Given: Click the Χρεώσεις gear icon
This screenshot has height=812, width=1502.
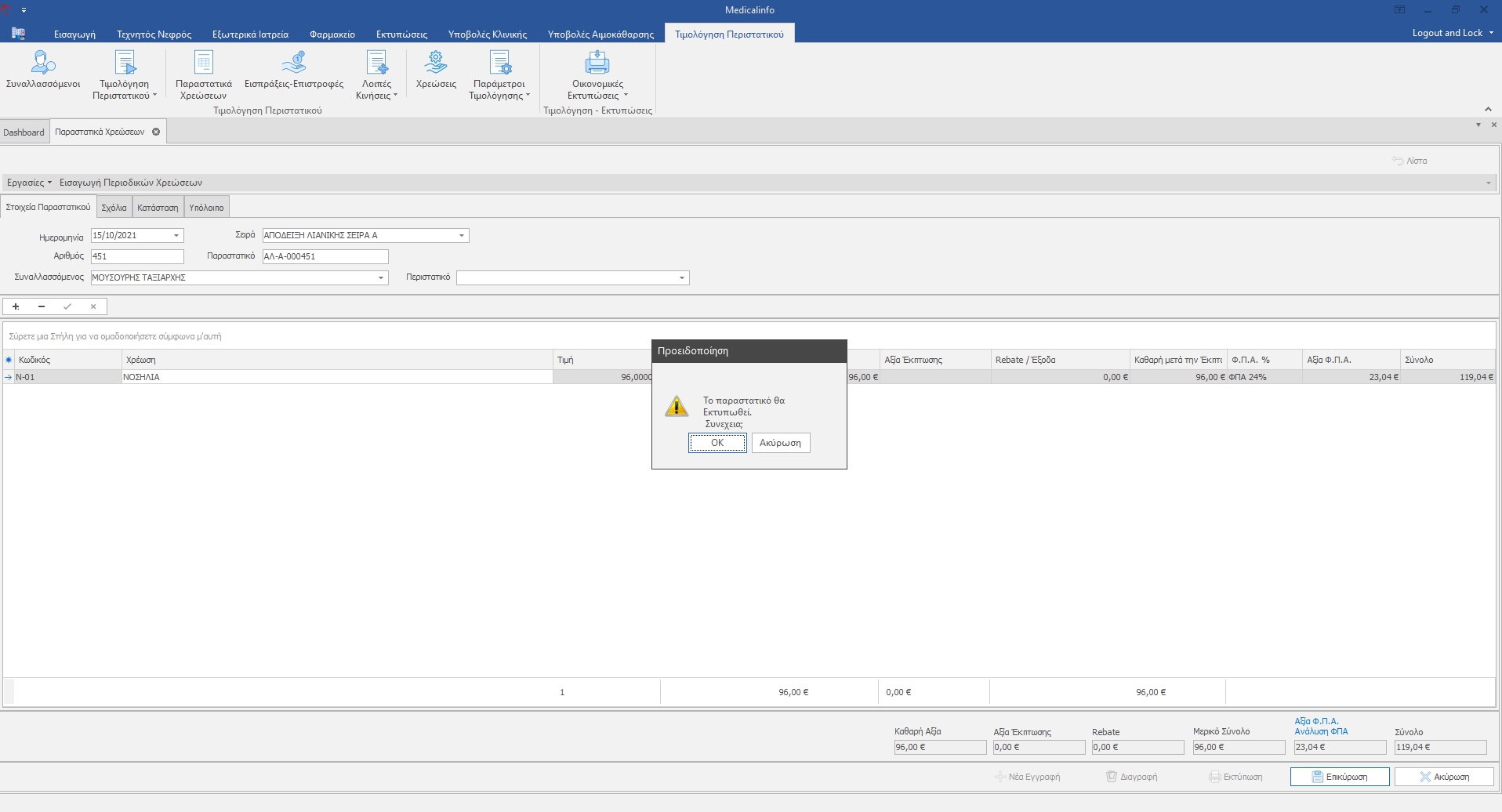Looking at the screenshot, I should coord(436,63).
